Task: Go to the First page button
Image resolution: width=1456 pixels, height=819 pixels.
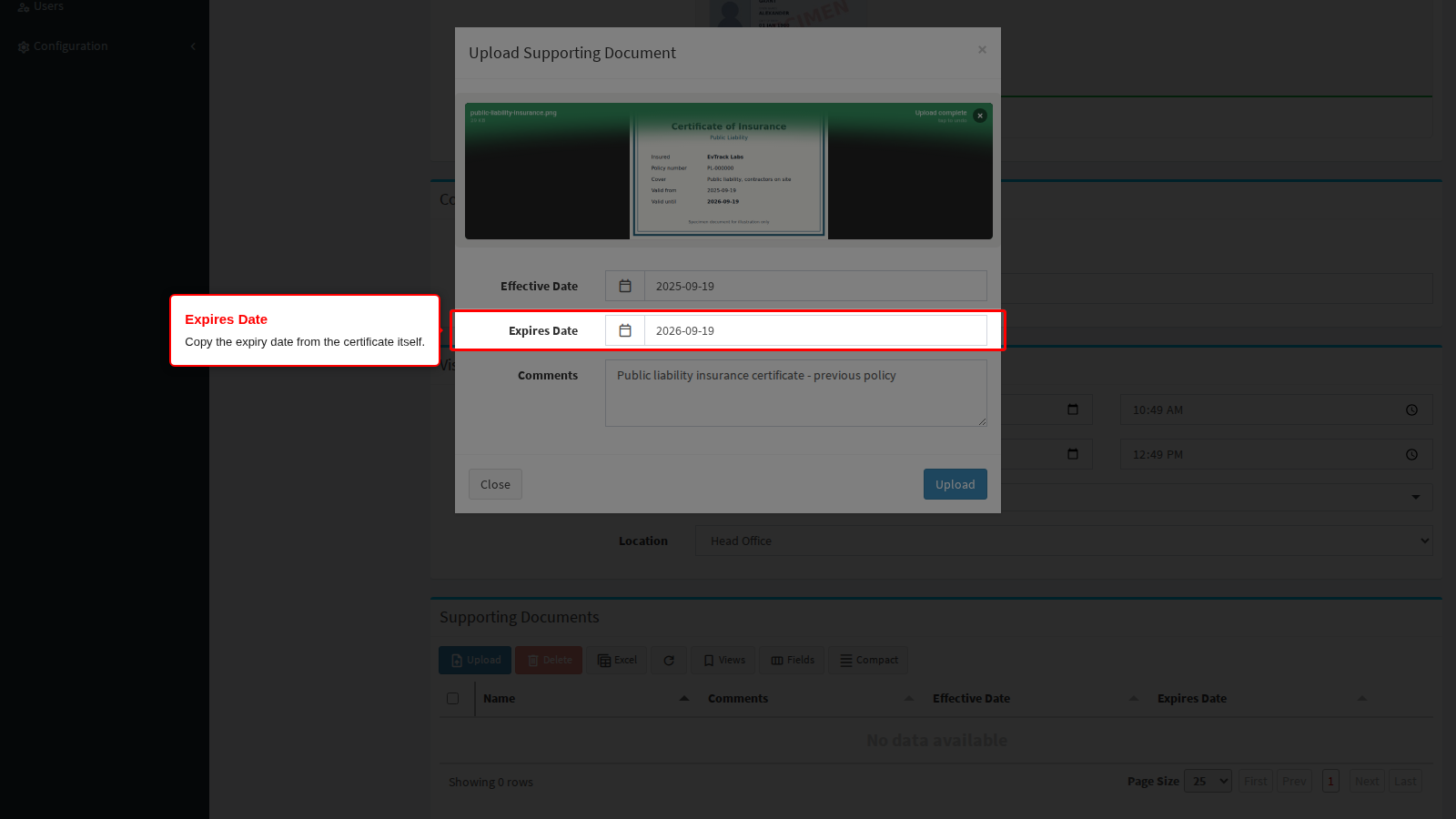Action: 1256,781
